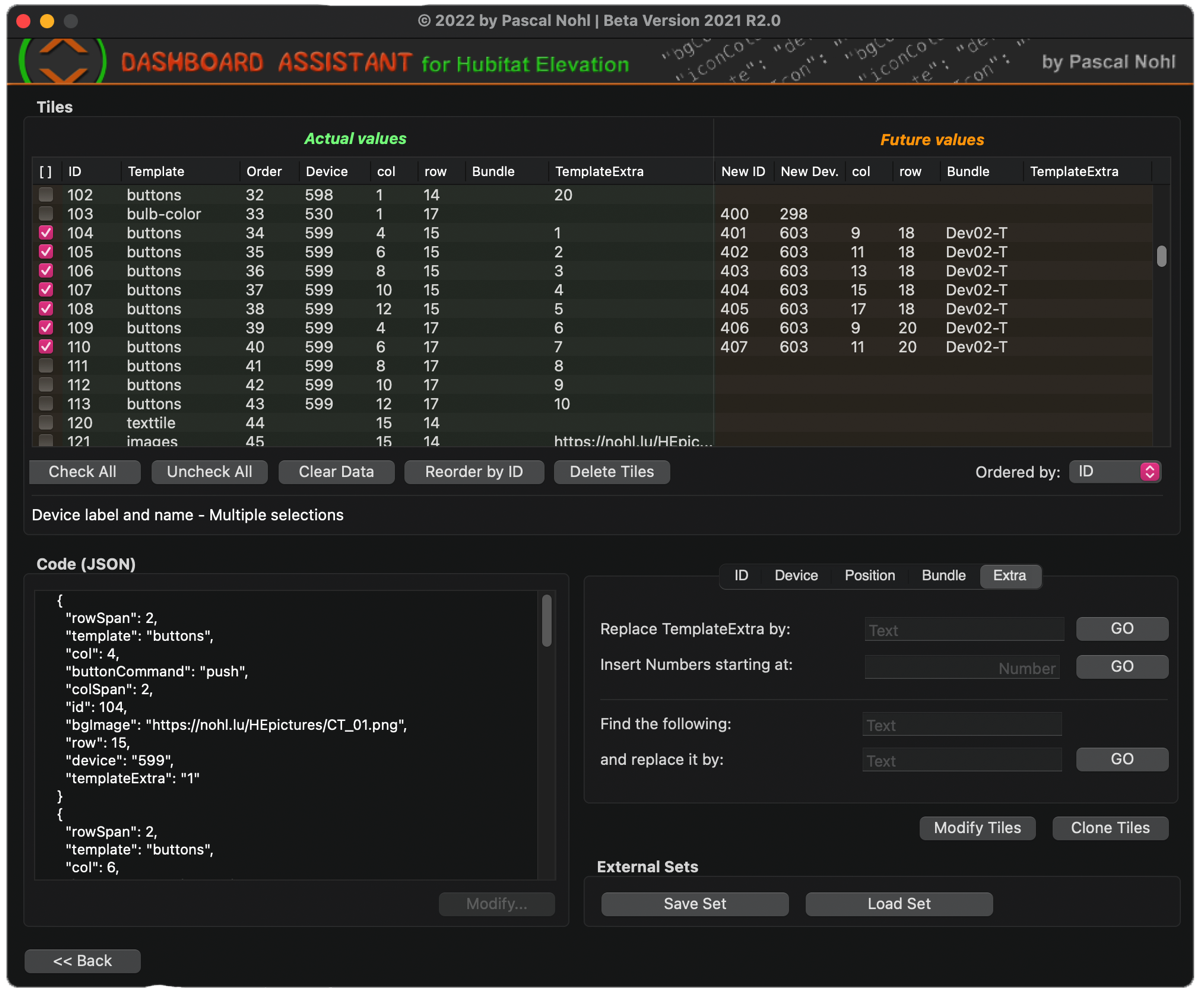Image resolution: width=1200 pixels, height=992 pixels.
Task: Click the Uncheck All button
Action: (209, 472)
